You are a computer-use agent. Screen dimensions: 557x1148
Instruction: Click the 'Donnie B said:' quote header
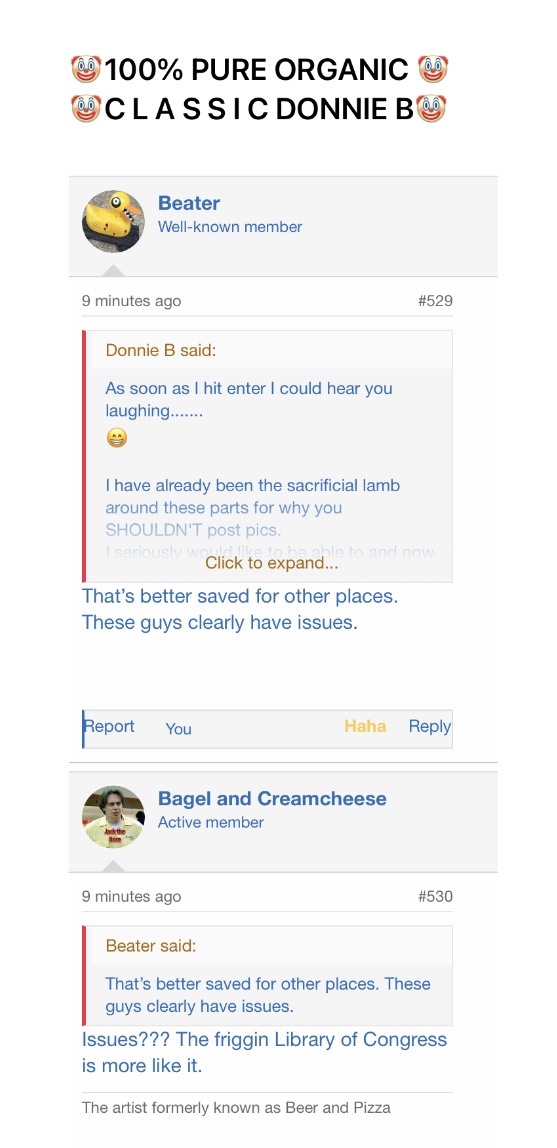[x=161, y=350]
